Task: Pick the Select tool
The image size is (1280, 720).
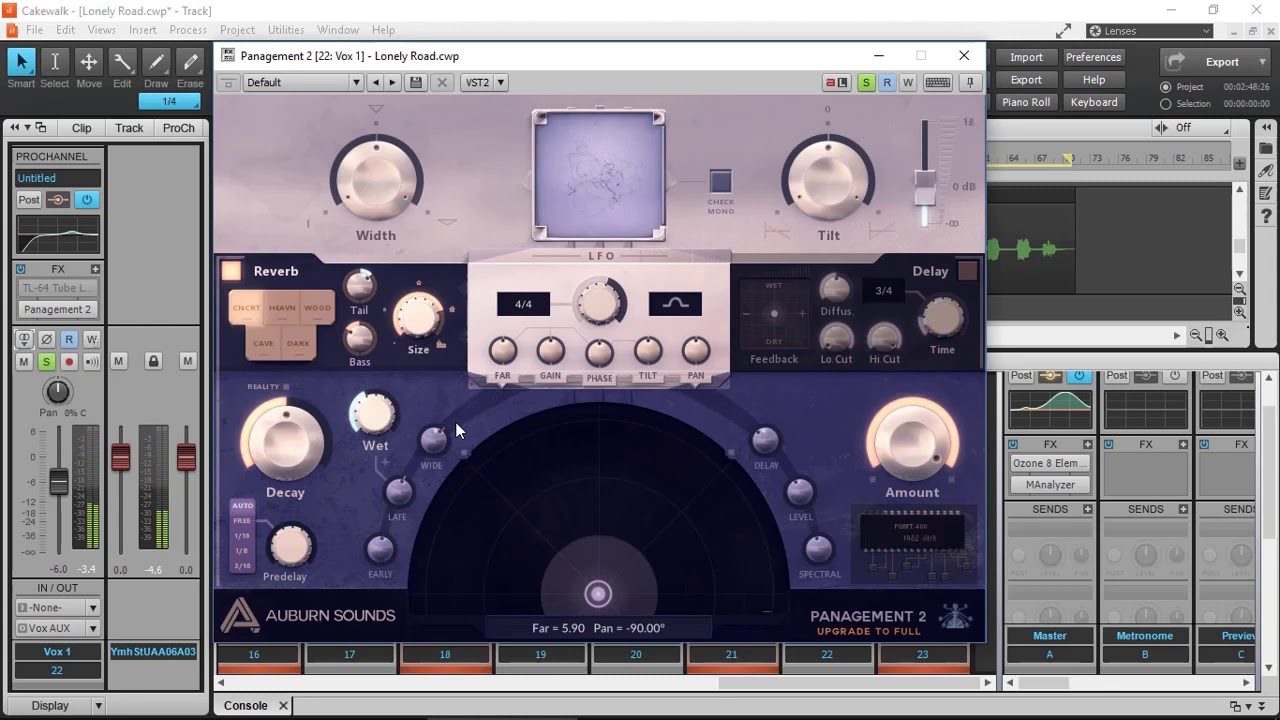Action: coord(55,62)
